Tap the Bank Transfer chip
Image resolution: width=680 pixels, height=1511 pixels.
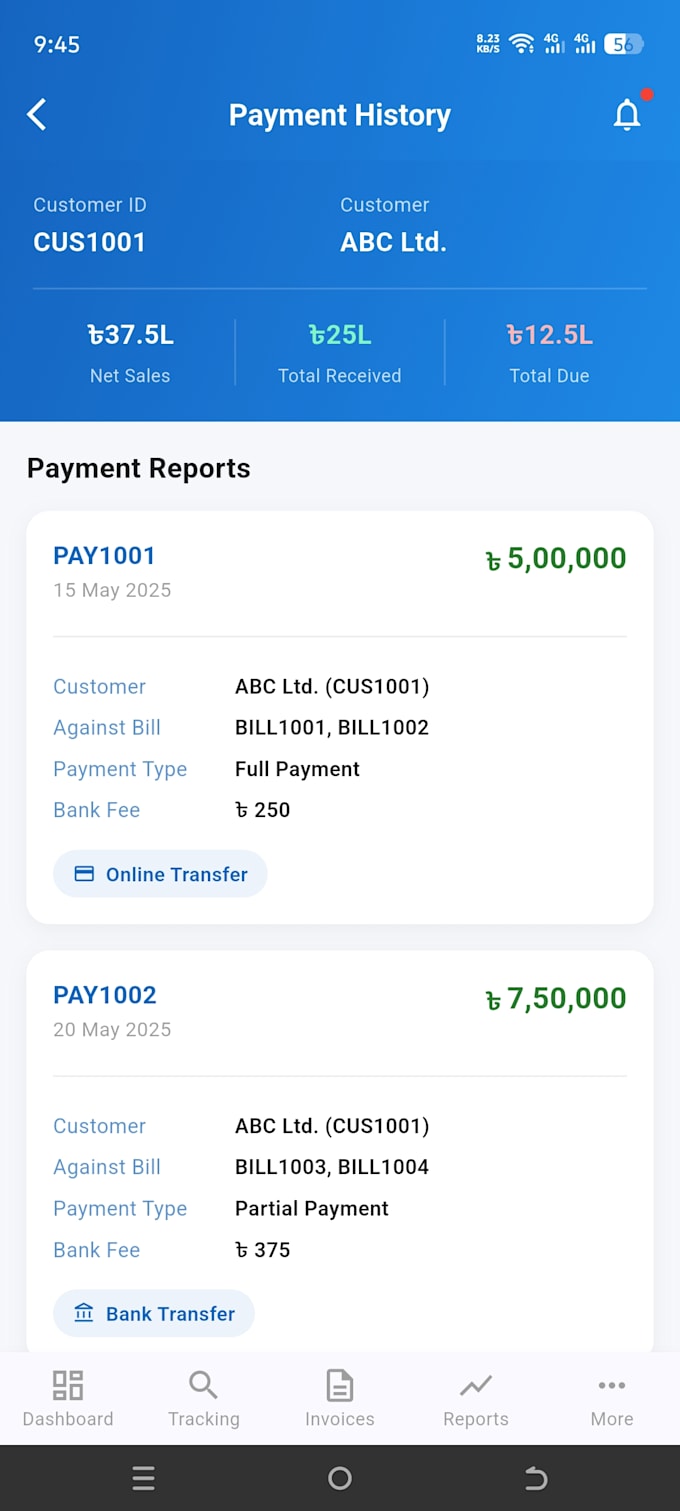(x=154, y=1313)
